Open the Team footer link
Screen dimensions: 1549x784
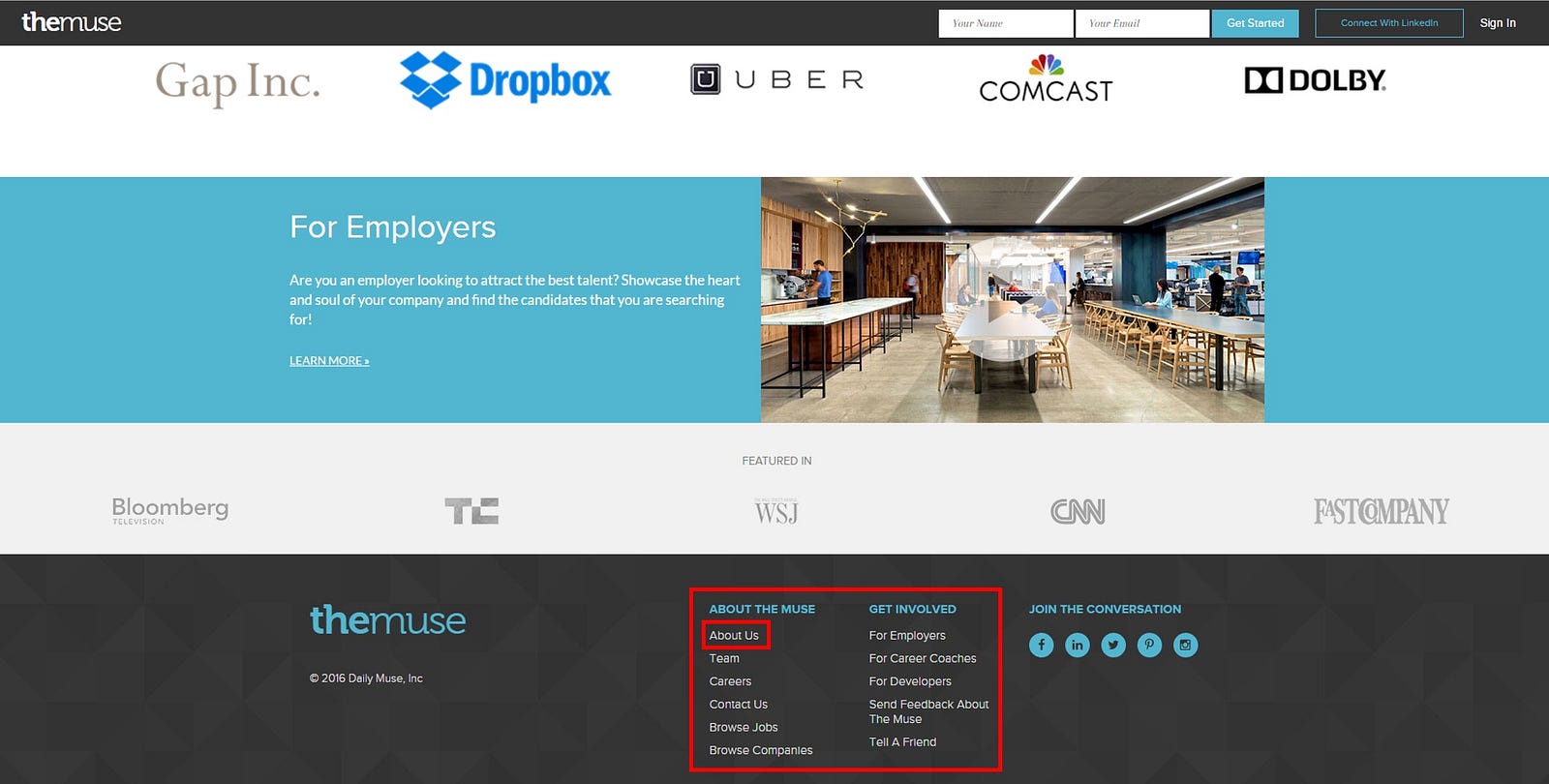point(724,659)
